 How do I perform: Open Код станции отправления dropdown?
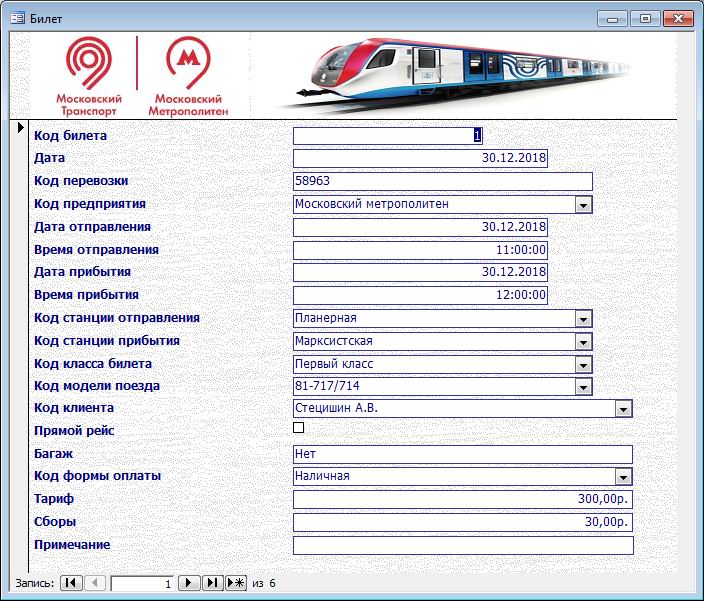pos(584,319)
